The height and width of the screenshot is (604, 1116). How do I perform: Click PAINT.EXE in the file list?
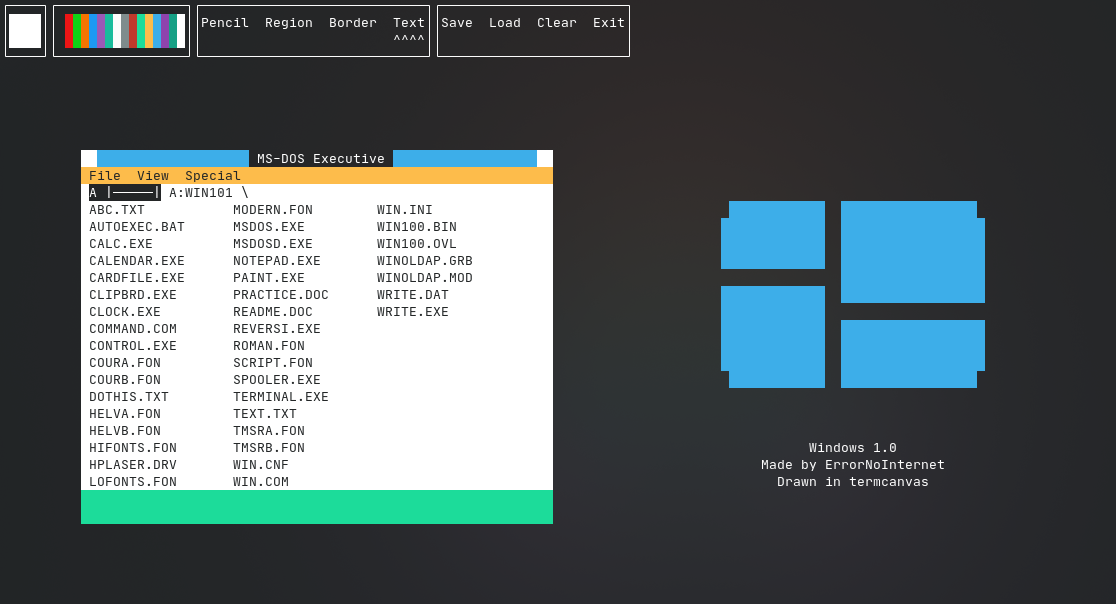[x=268, y=278]
